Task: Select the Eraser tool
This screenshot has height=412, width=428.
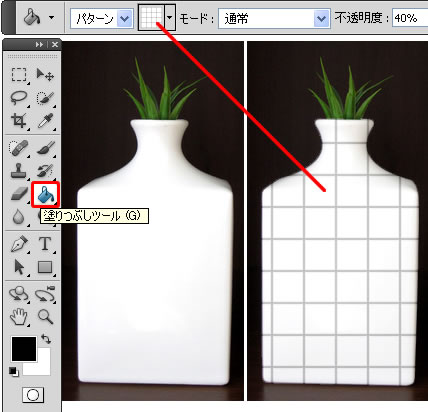Action: (x=19, y=194)
